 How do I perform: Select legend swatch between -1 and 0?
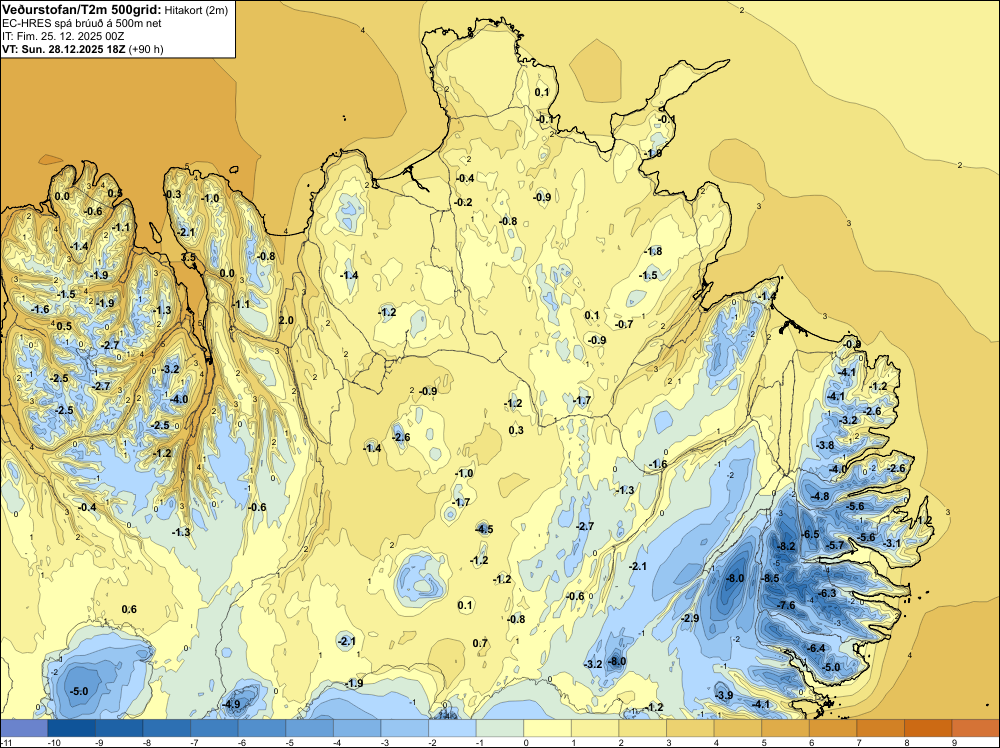[x=500, y=728]
